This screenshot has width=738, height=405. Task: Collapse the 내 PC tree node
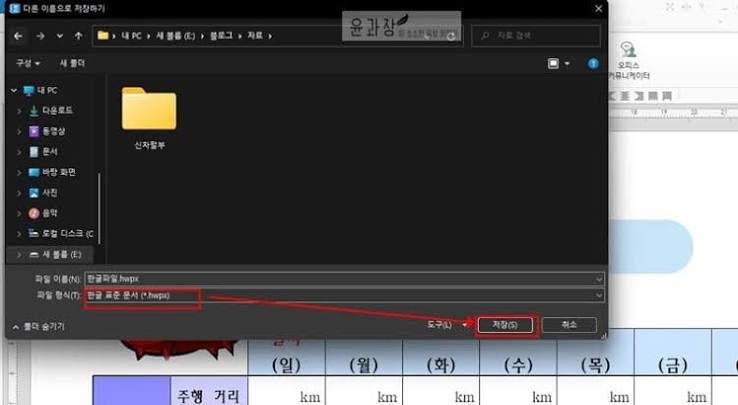[14, 90]
